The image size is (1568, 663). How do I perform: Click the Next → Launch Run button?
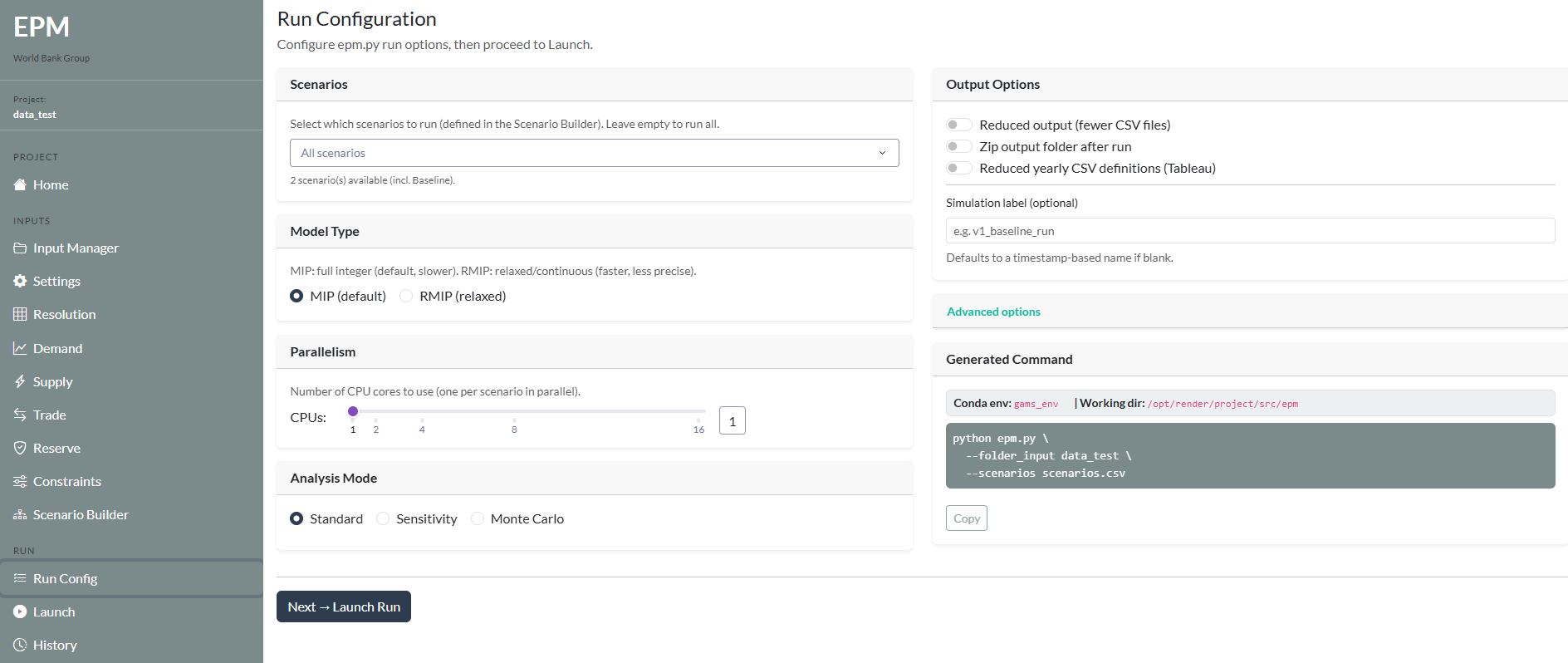click(344, 607)
